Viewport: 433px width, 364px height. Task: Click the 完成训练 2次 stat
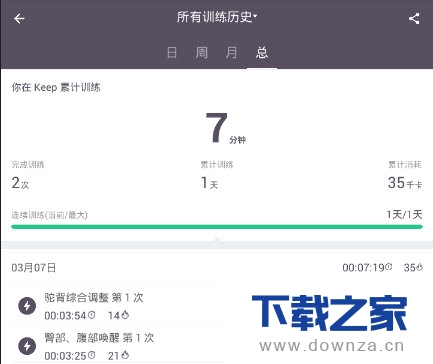click(x=28, y=175)
